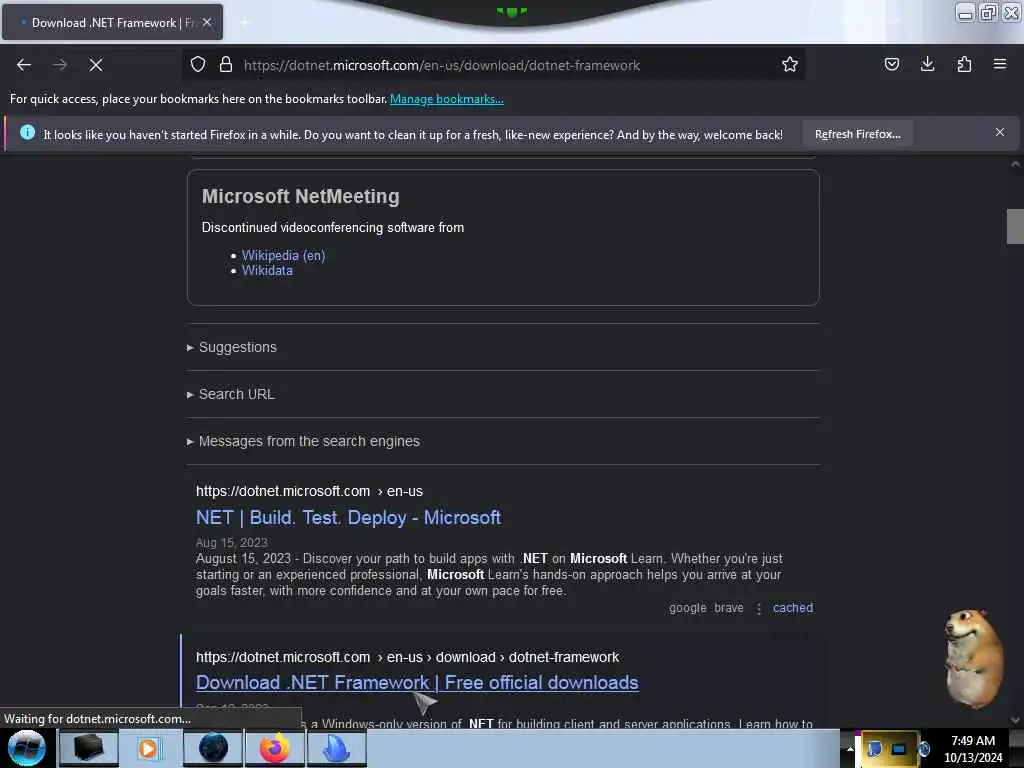Show hidden system tray icons

(x=850, y=748)
